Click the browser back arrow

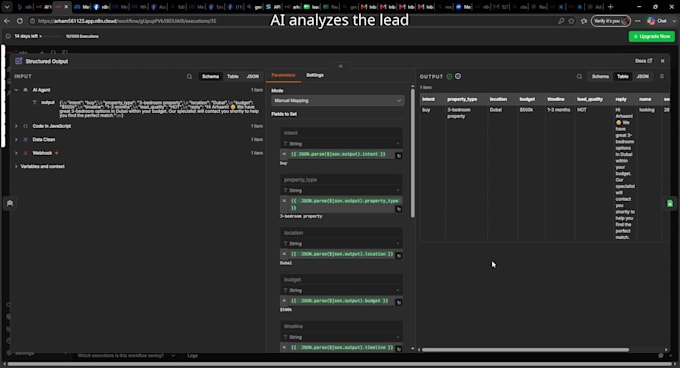pos(7,21)
